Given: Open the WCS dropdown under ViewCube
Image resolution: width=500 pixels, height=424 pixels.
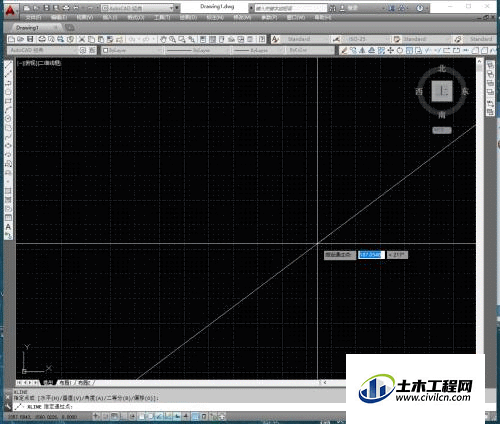Looking at the screenshot, I should 442,130.
